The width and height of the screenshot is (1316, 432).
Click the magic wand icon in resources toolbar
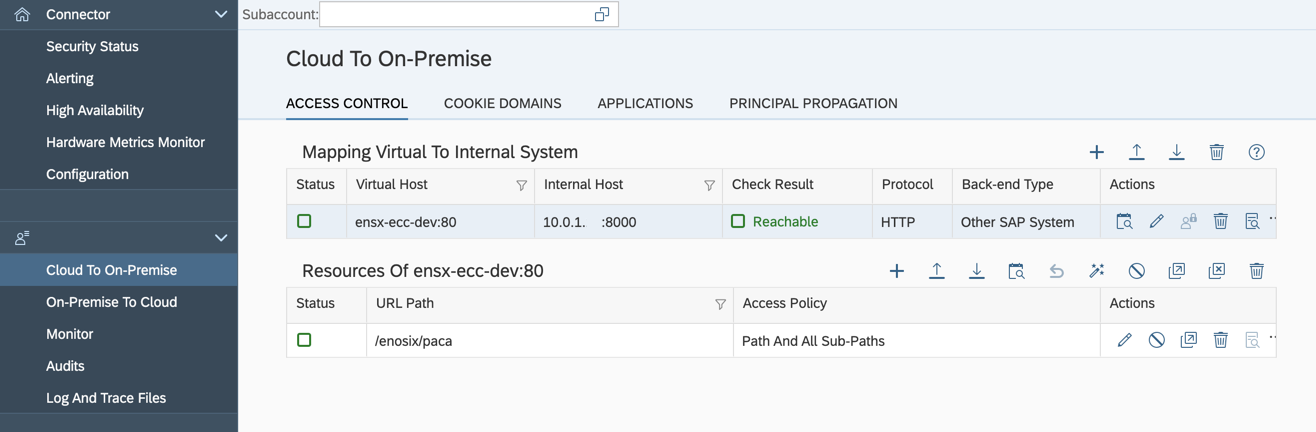(x=1097, y=271)
